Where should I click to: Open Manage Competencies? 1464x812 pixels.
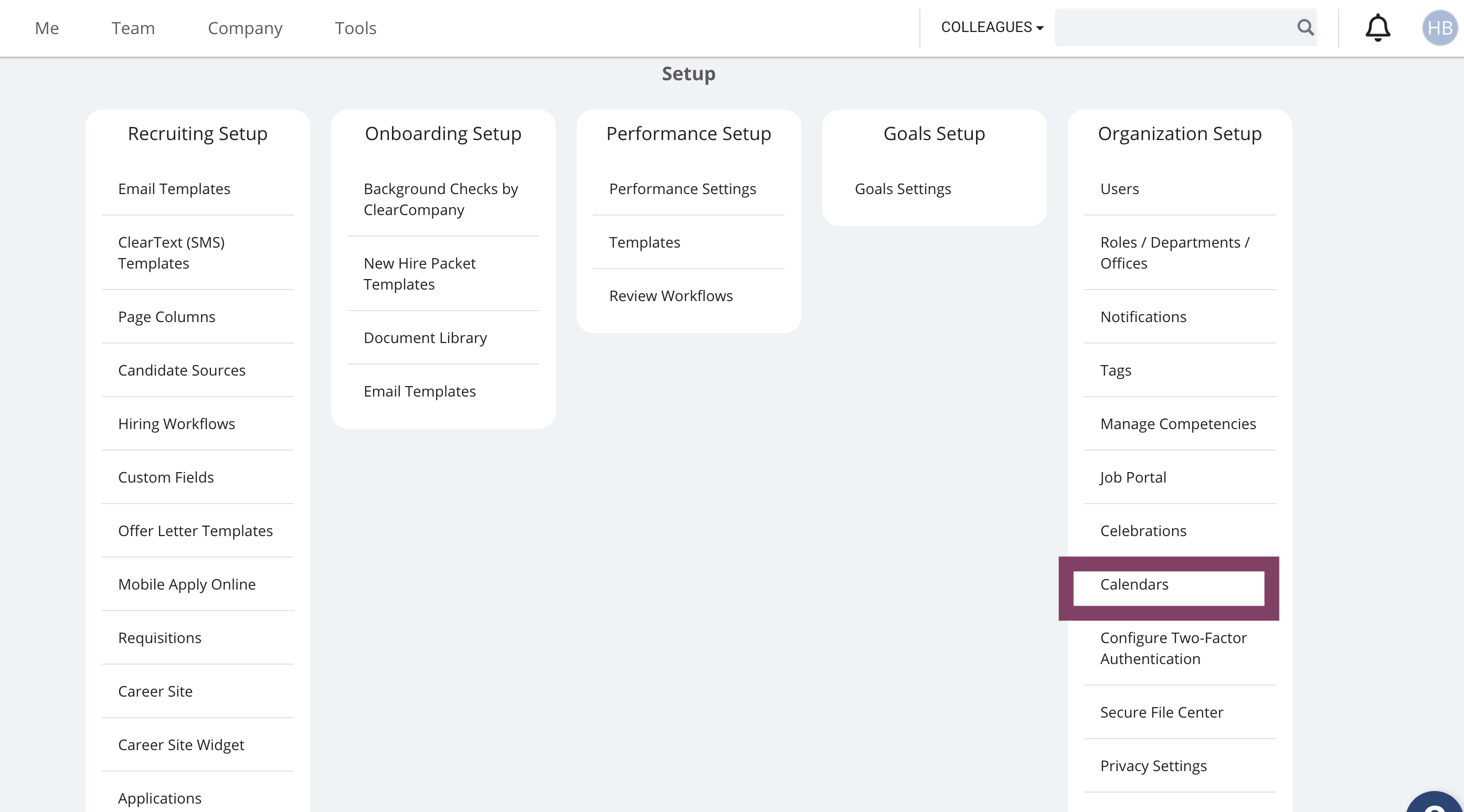1178,424
